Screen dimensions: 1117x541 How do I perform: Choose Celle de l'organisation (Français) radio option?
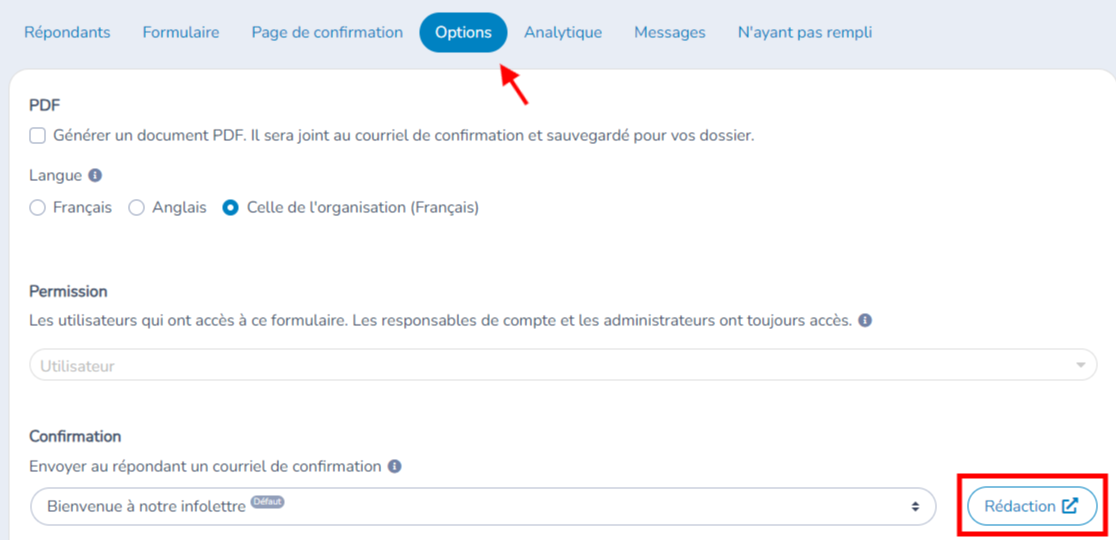[x=230, y=208]
